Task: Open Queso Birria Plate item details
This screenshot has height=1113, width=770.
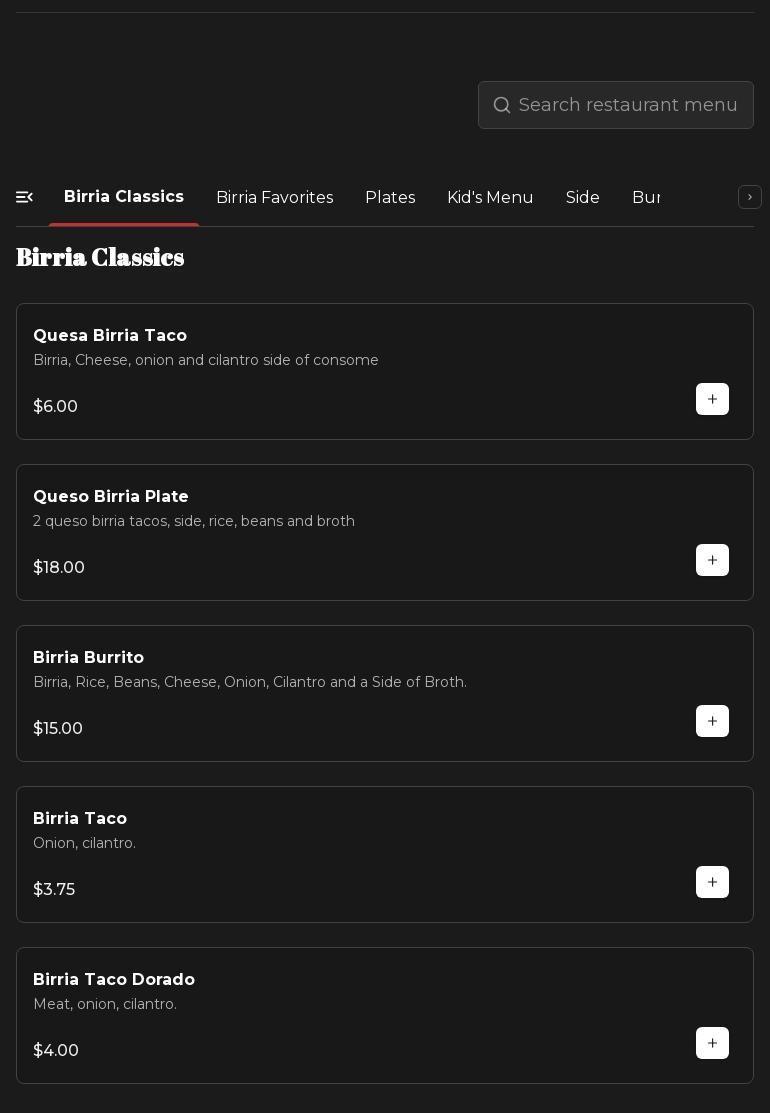Action: [111, 496]
